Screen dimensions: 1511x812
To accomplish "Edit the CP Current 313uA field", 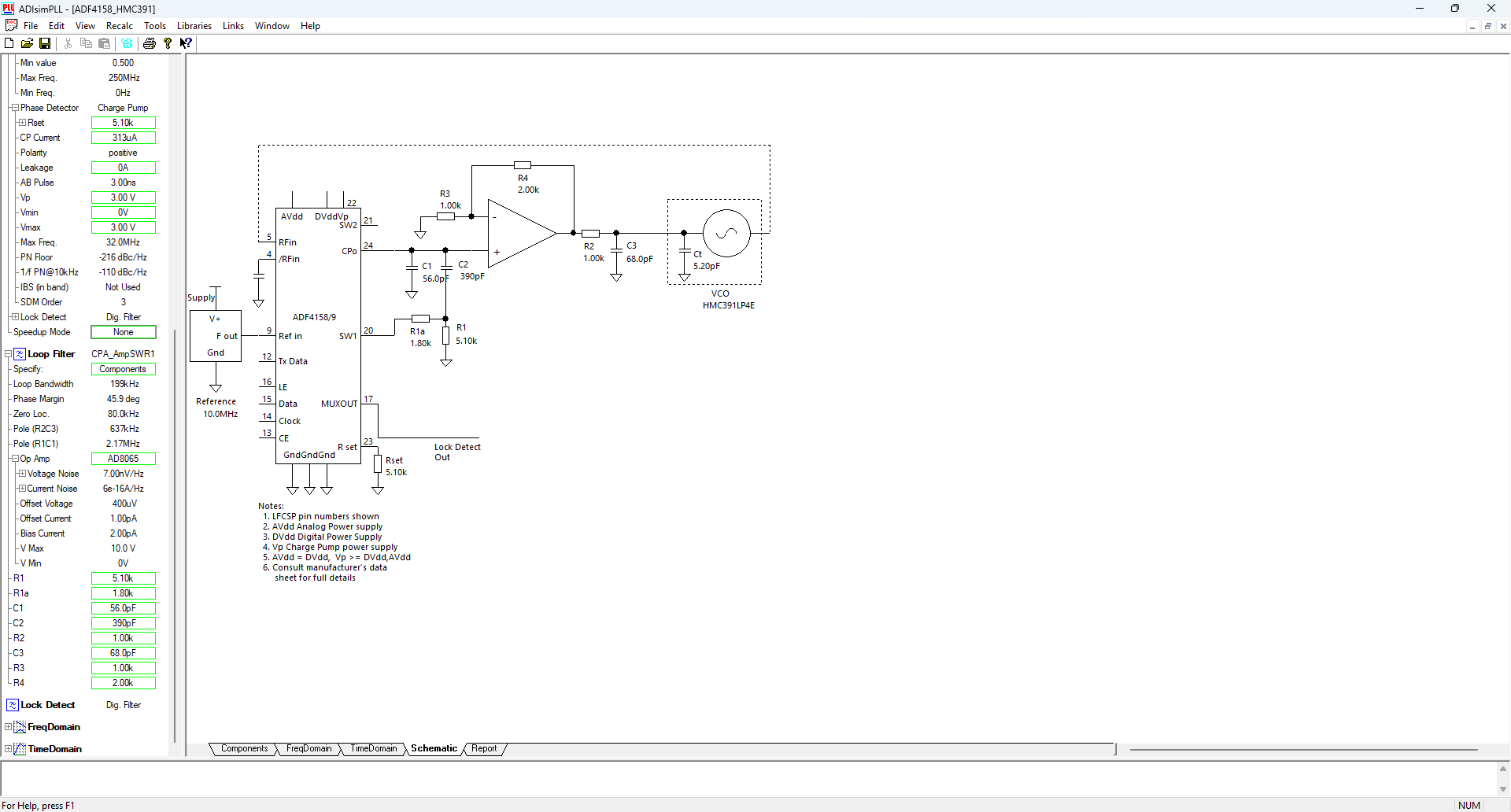I will click(124, 138).
